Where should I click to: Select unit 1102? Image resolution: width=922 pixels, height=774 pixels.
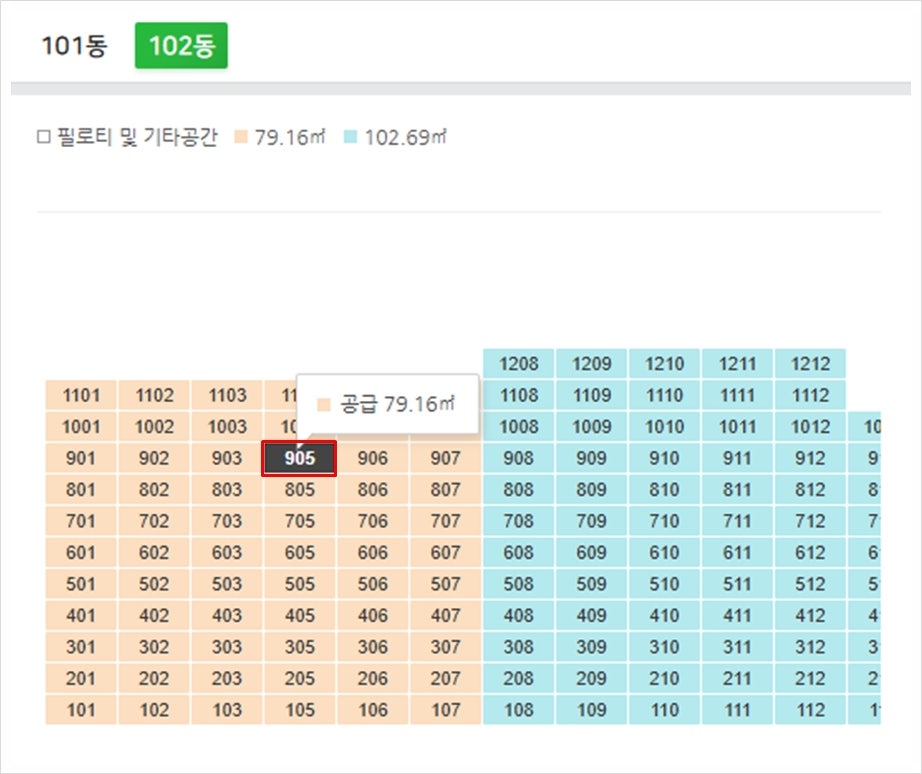[153, 395]
